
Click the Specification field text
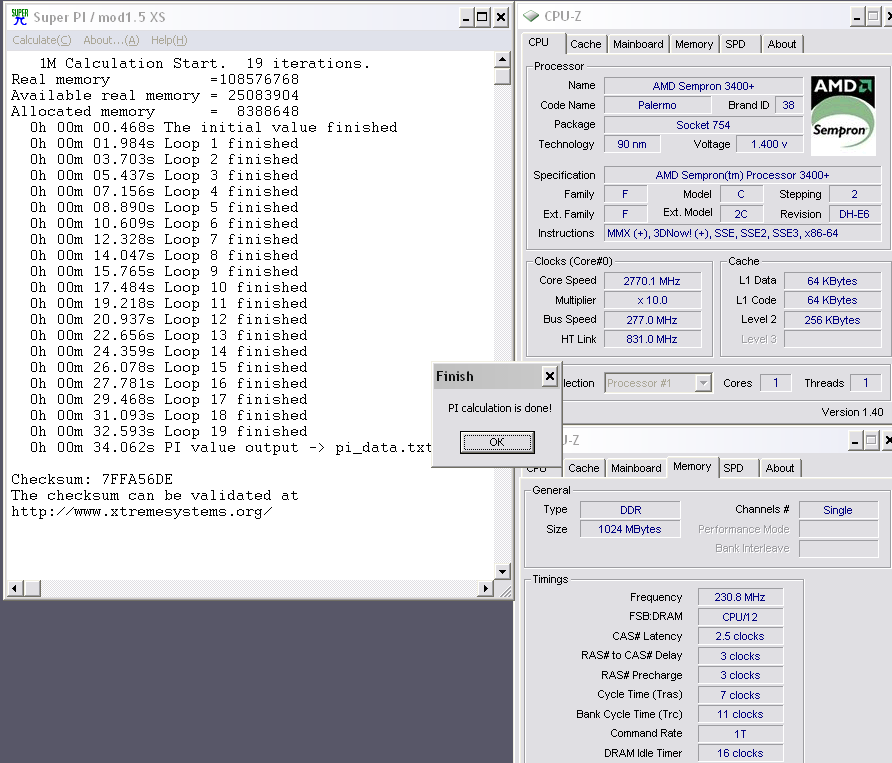pyautogui.click(x=742, y=175)
